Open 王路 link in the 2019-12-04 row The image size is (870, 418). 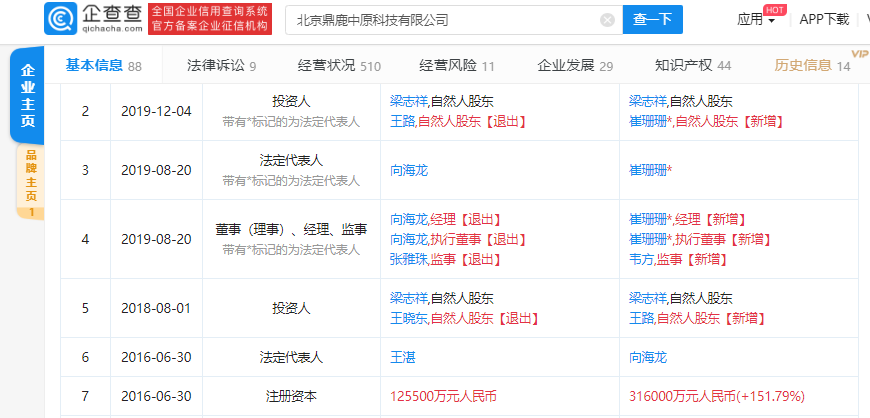tap(403, 122)
